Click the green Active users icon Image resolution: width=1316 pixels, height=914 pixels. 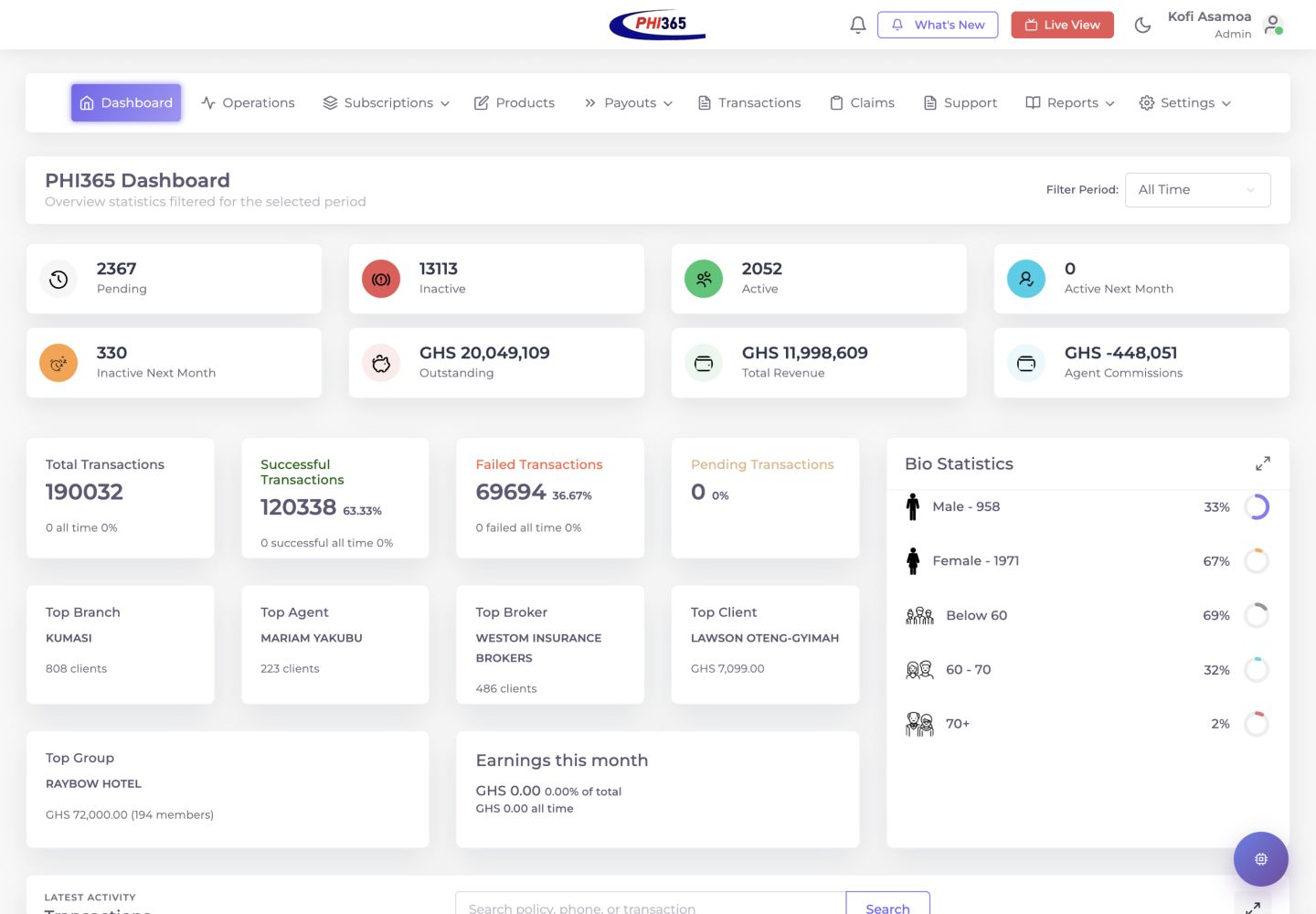click(x=704, y=279)
